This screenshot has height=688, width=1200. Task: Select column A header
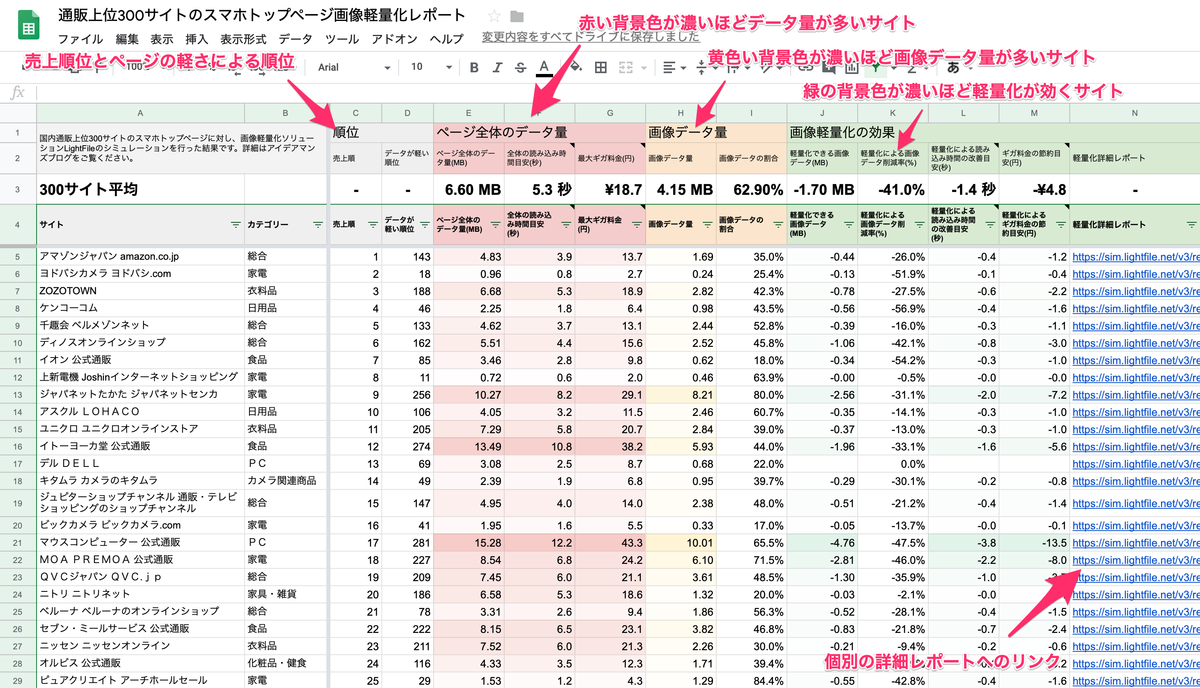(139, 113)
